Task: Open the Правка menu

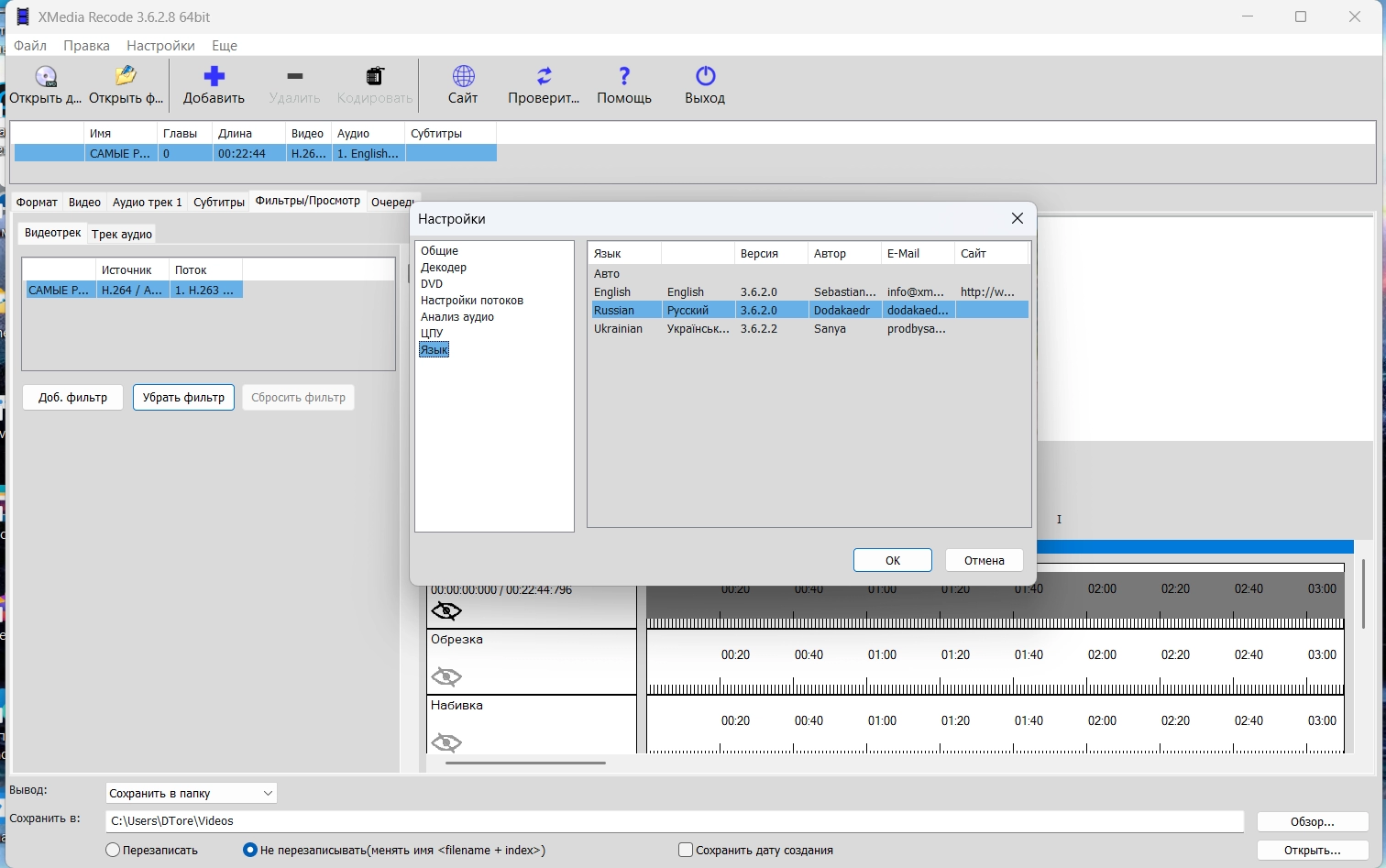Action: coord(86,46)
